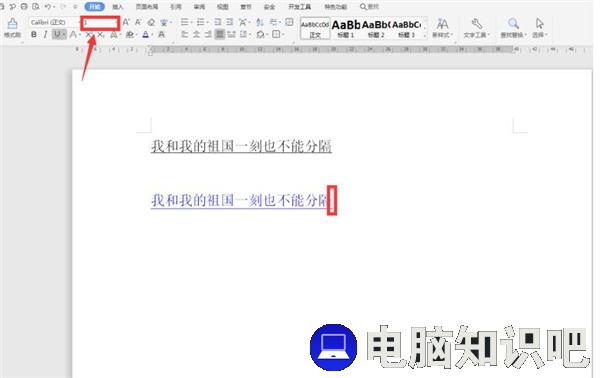Click the New Style icon
600x378 pixels.
click(x=442, y=24)
